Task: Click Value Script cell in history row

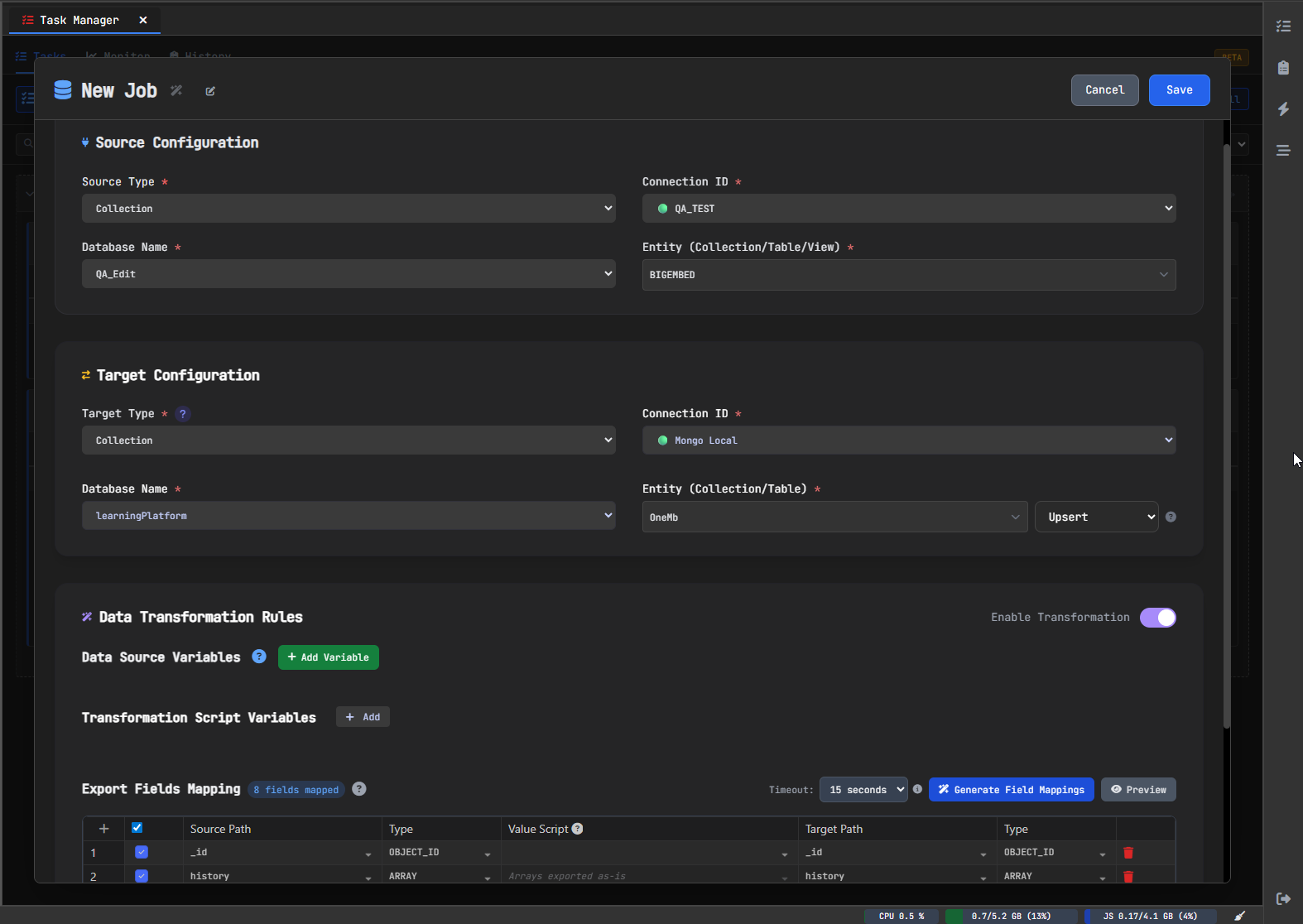Action: tap(649, 876)
